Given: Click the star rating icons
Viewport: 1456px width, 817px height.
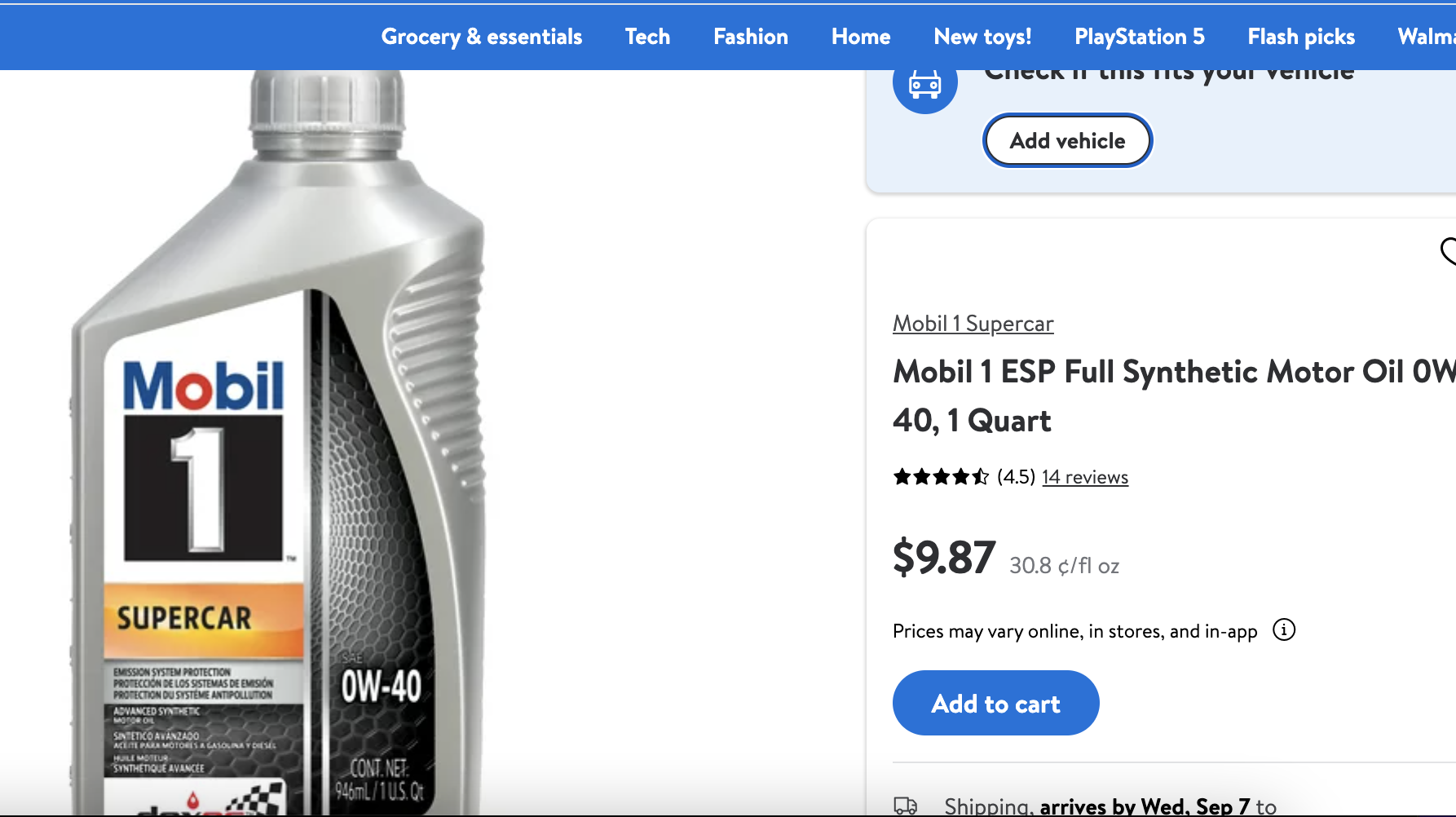Looking at the screenshot, I should click(941, 477).
